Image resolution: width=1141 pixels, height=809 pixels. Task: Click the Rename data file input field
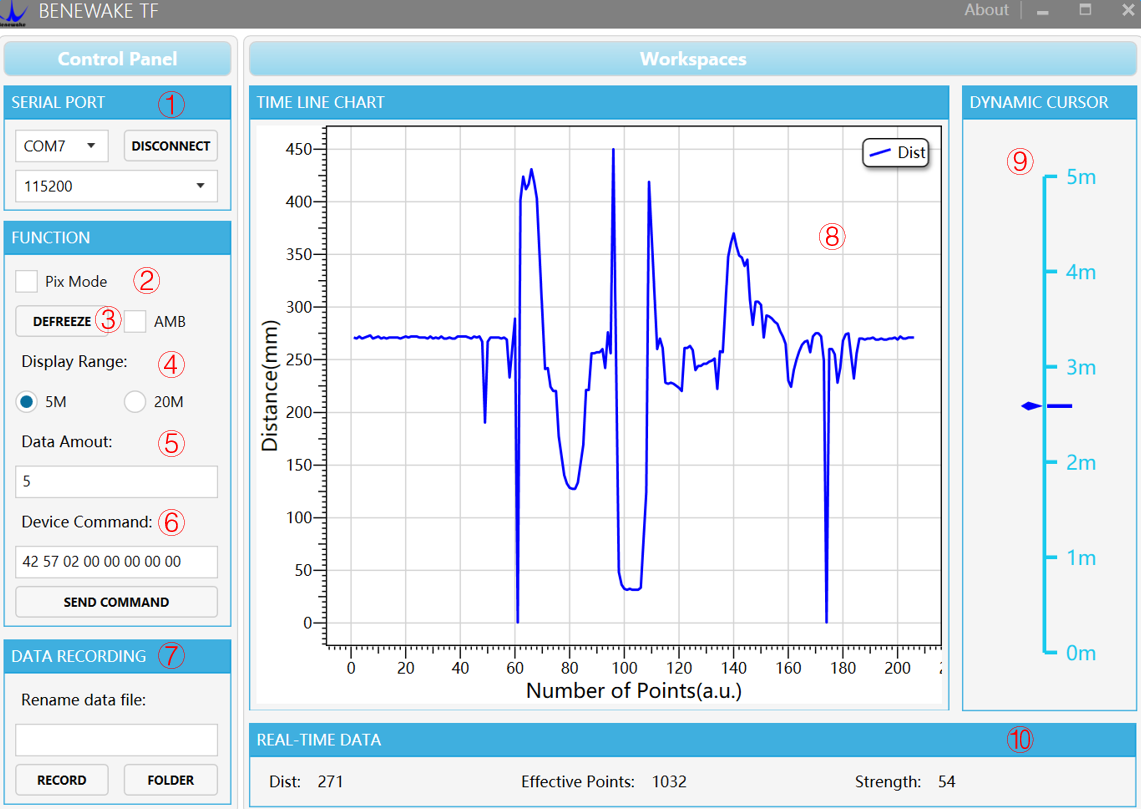coord(116,740)
